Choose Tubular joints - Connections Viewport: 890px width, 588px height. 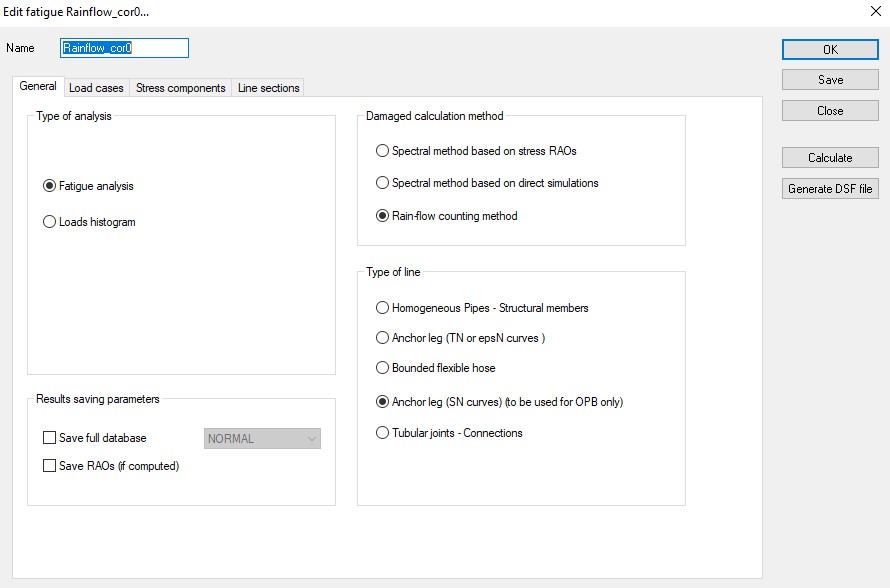tap(382, 433)
